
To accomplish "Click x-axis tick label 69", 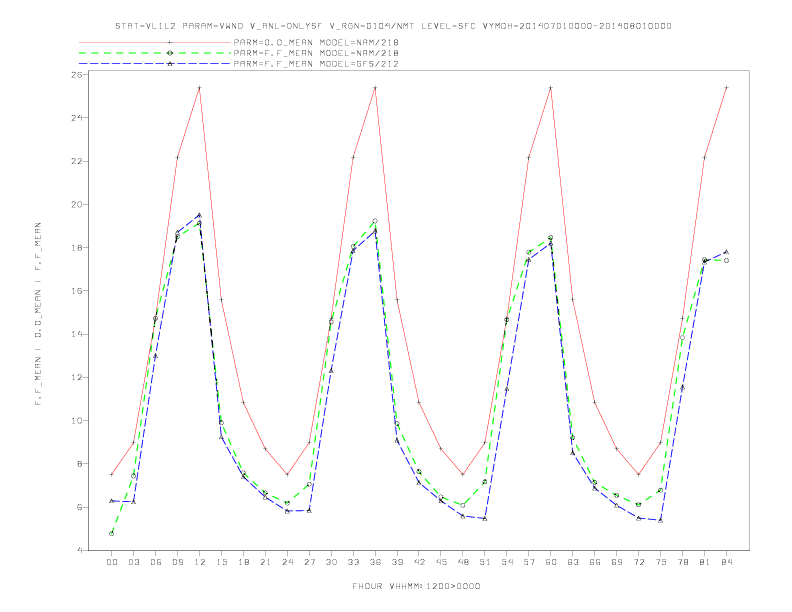I will (617, 562).
